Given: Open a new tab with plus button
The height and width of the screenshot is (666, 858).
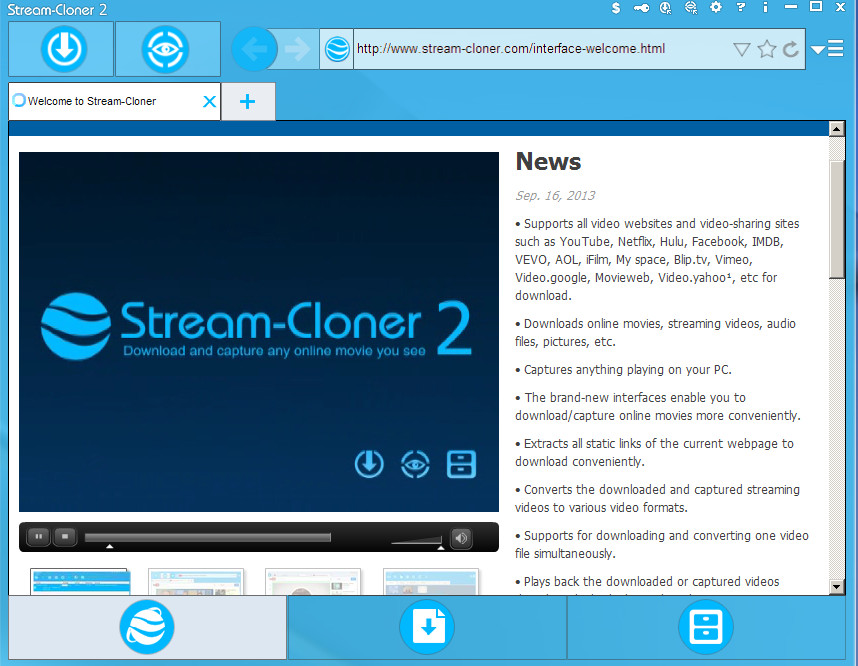Looking at the screenshot, I should 247,101.
